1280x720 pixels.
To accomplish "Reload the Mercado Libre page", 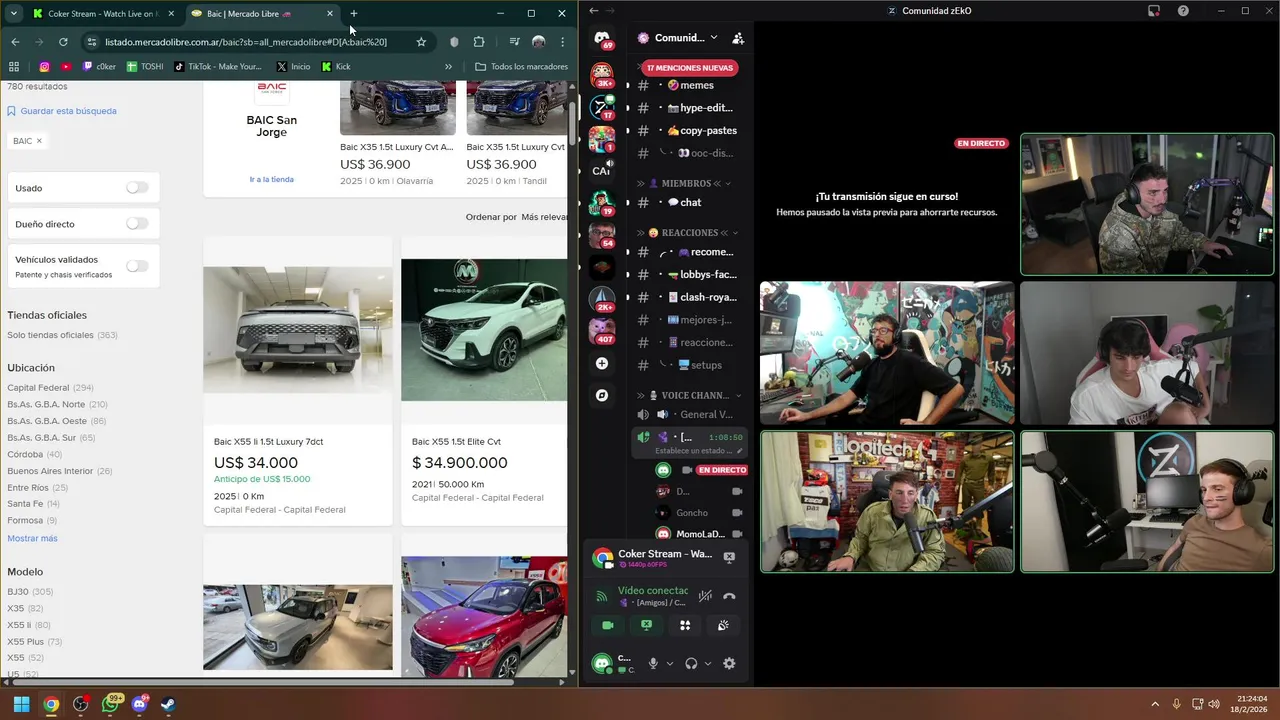I will pos(63,42).
